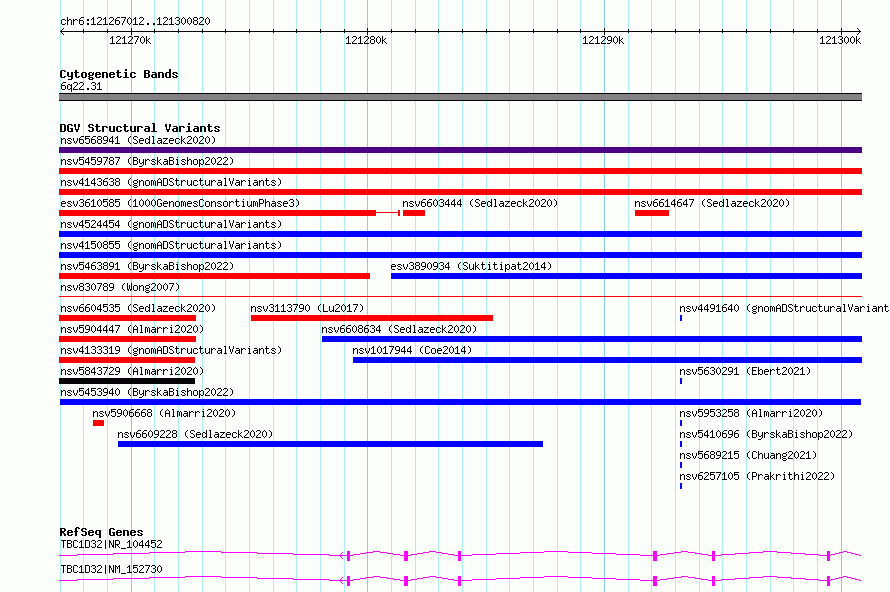The height and width of the screenshot is (592, 890).
Task: Open variant nsv5463891 (ByrskaBishop2022) label
Action: coord(147,266)
